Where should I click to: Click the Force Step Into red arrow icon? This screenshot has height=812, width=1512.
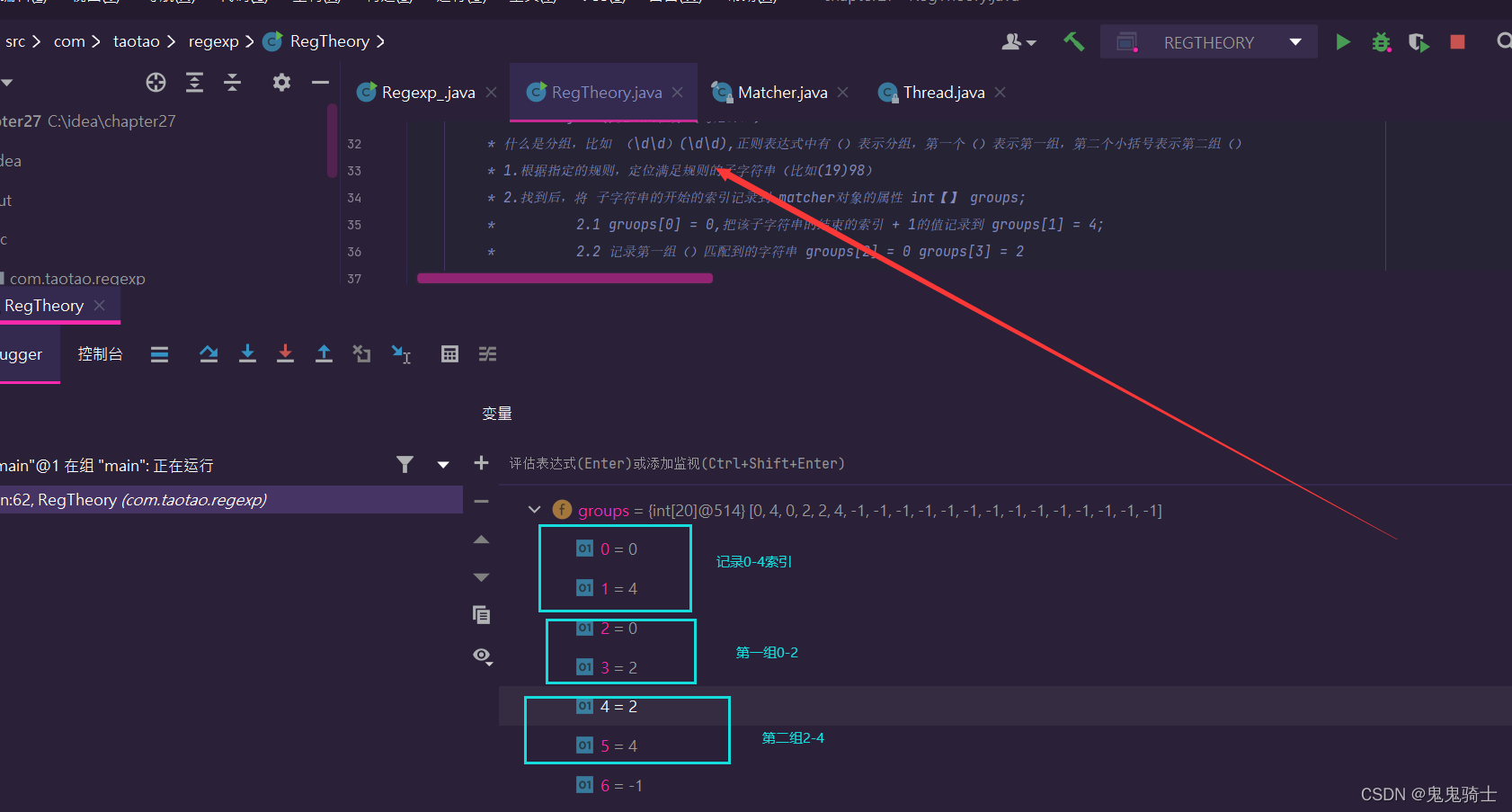point(285,354)
